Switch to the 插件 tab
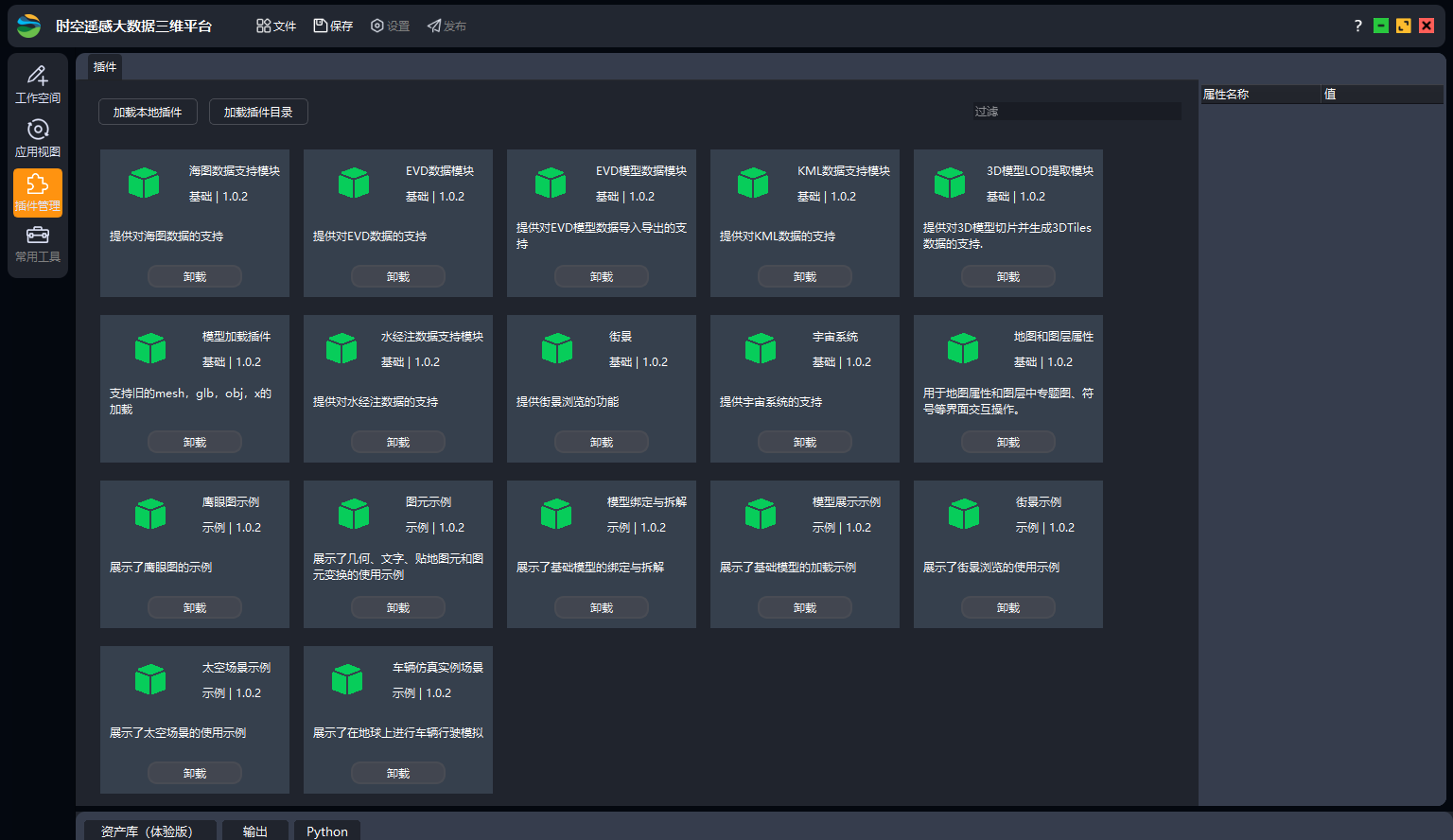Viewport: 1453px width, 840px height. coord(104,67)
